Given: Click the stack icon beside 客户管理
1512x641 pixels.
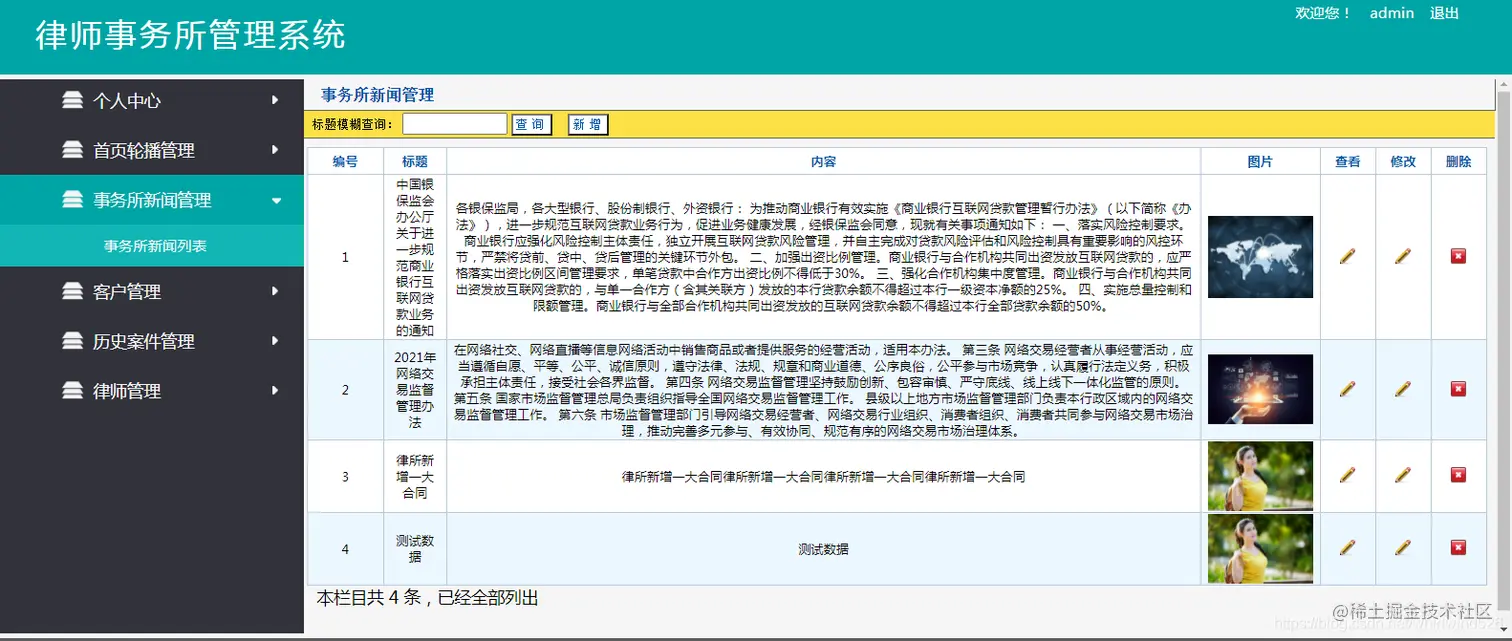Looking at the screenshot, I should 72,292.
